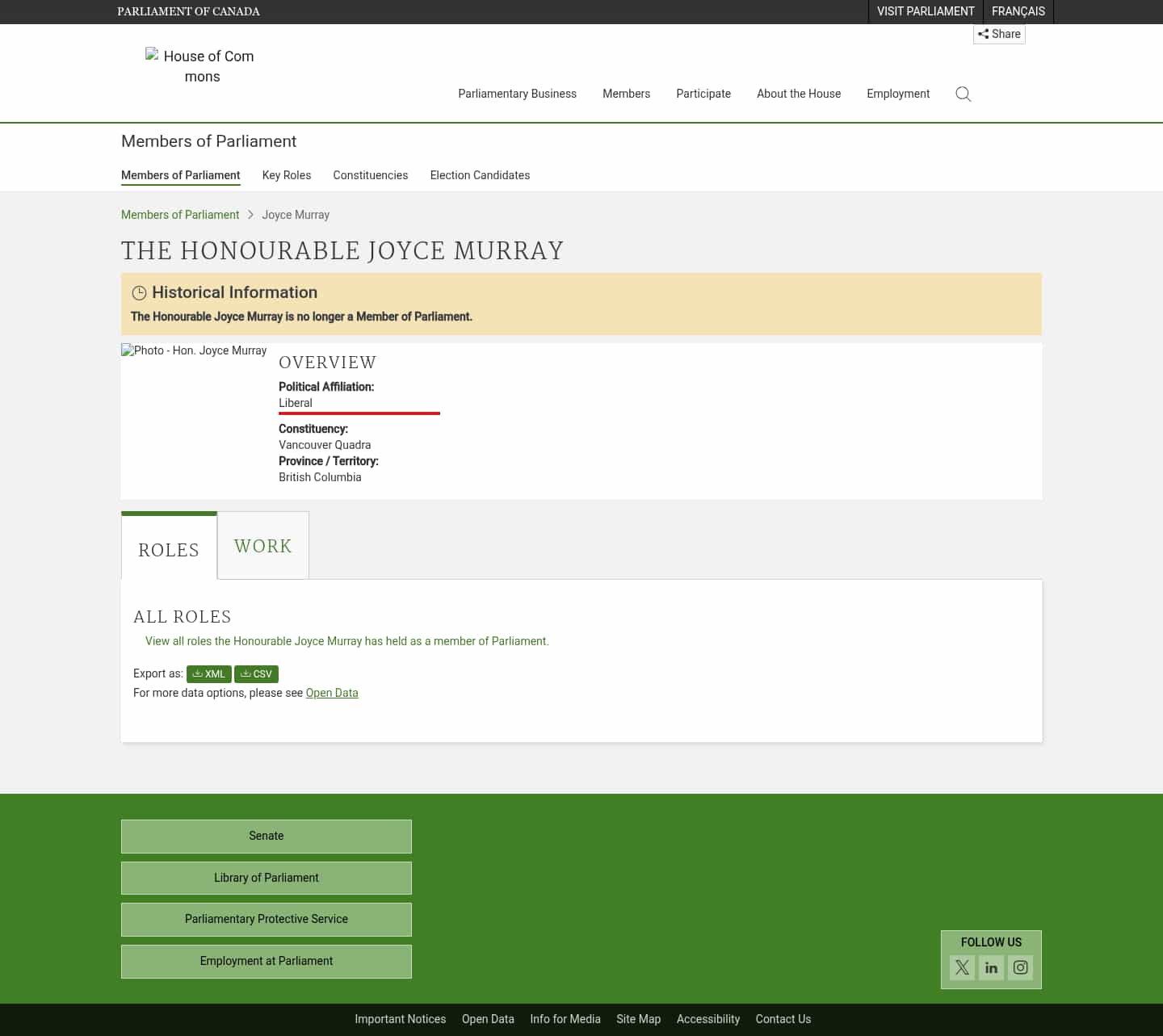
Task: Switch site language to FRANÇAIS
Action: pos(1018,11)
